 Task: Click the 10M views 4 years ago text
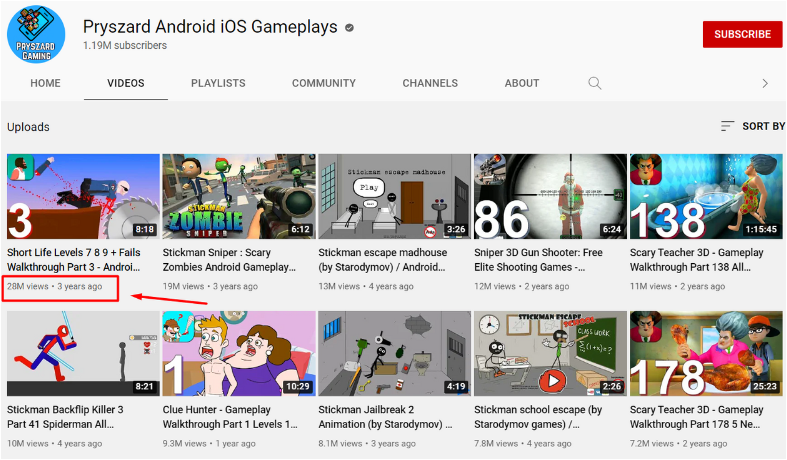coord(55,443)
